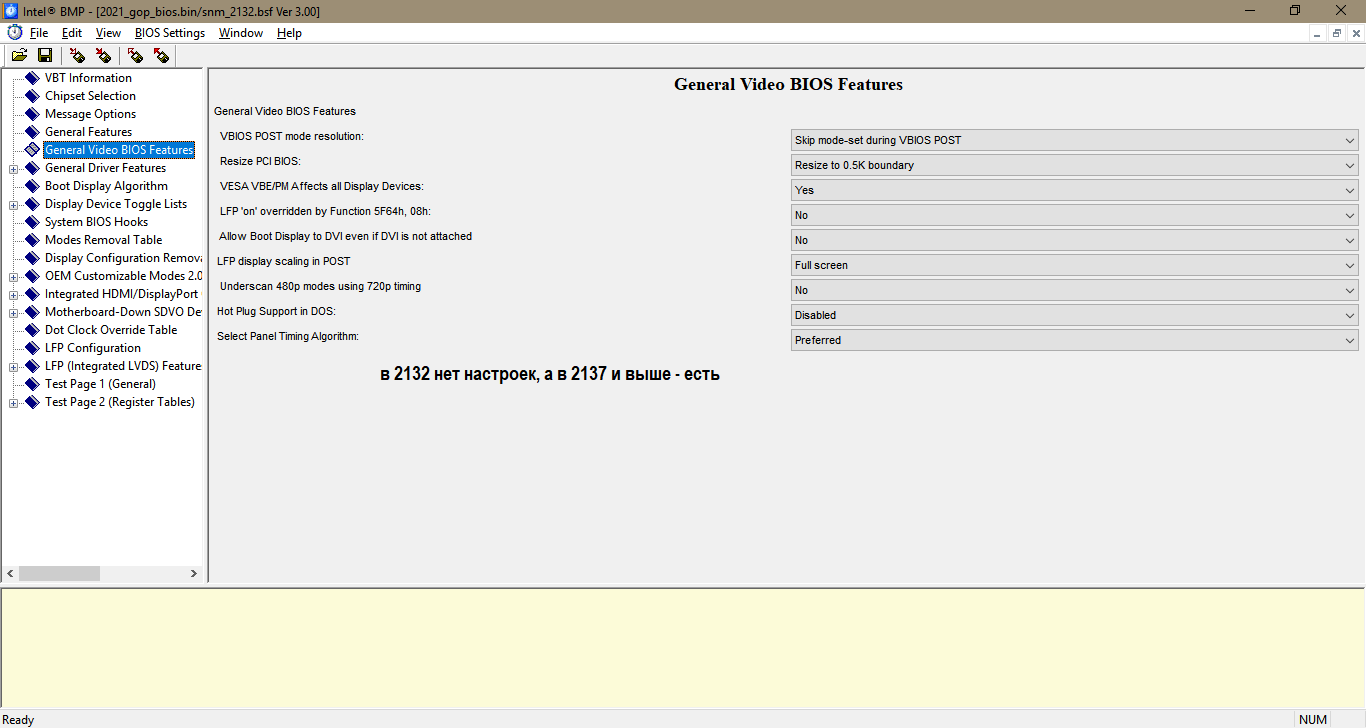This screenshot has width=1366, height=728.
Task: Select the General Driver Features label
Action: click(105, 168)
